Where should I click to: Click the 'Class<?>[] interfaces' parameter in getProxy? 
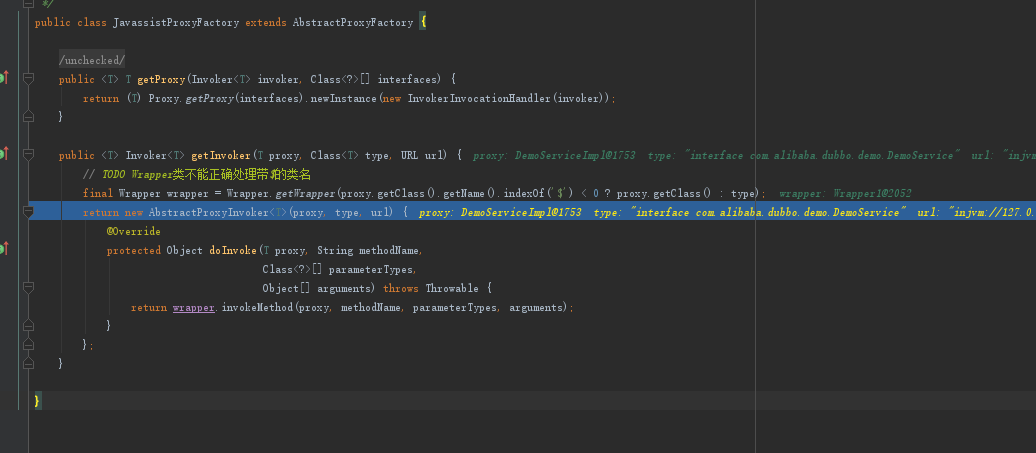375,79
